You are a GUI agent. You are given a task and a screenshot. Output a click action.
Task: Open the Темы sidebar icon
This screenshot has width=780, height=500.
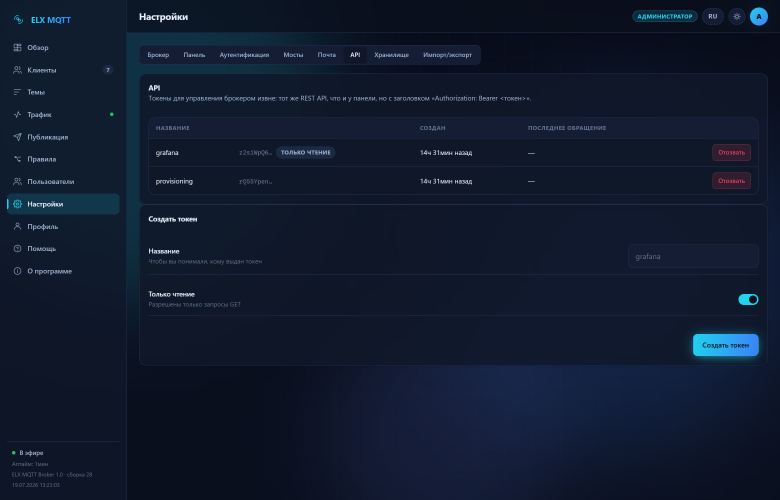point(17,92)
